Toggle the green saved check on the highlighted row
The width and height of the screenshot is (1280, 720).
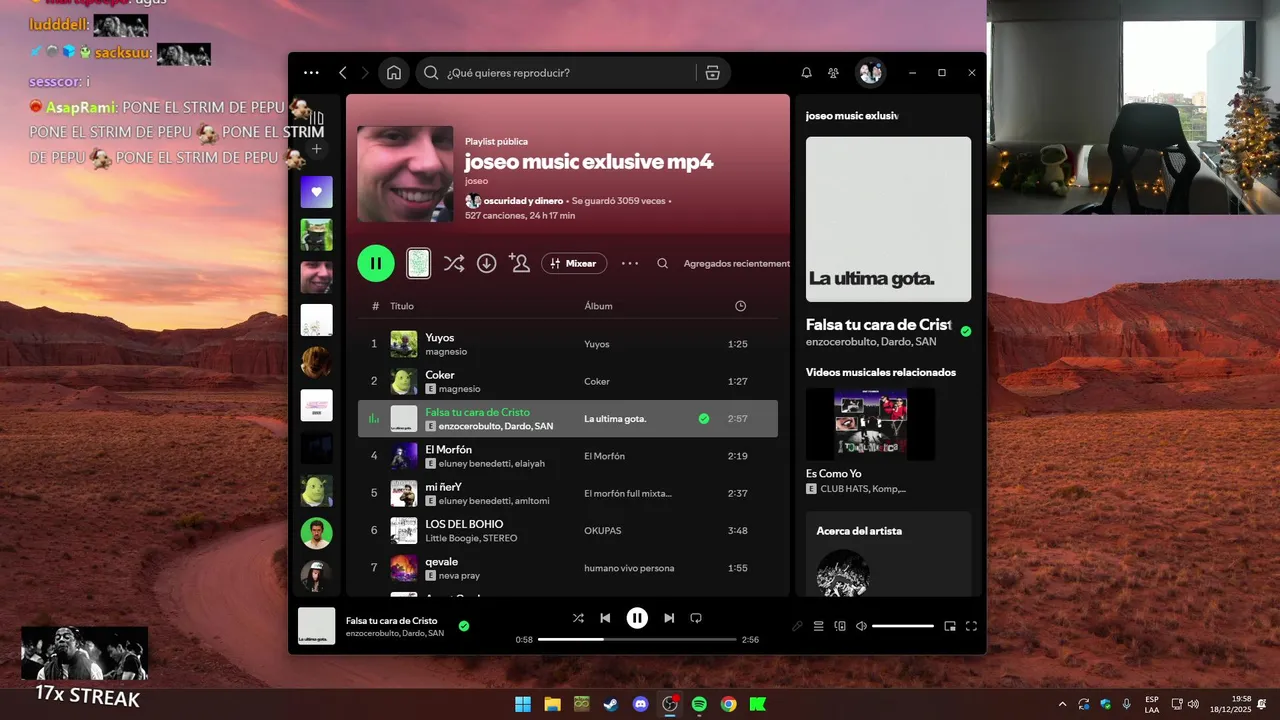coord(704,419)
